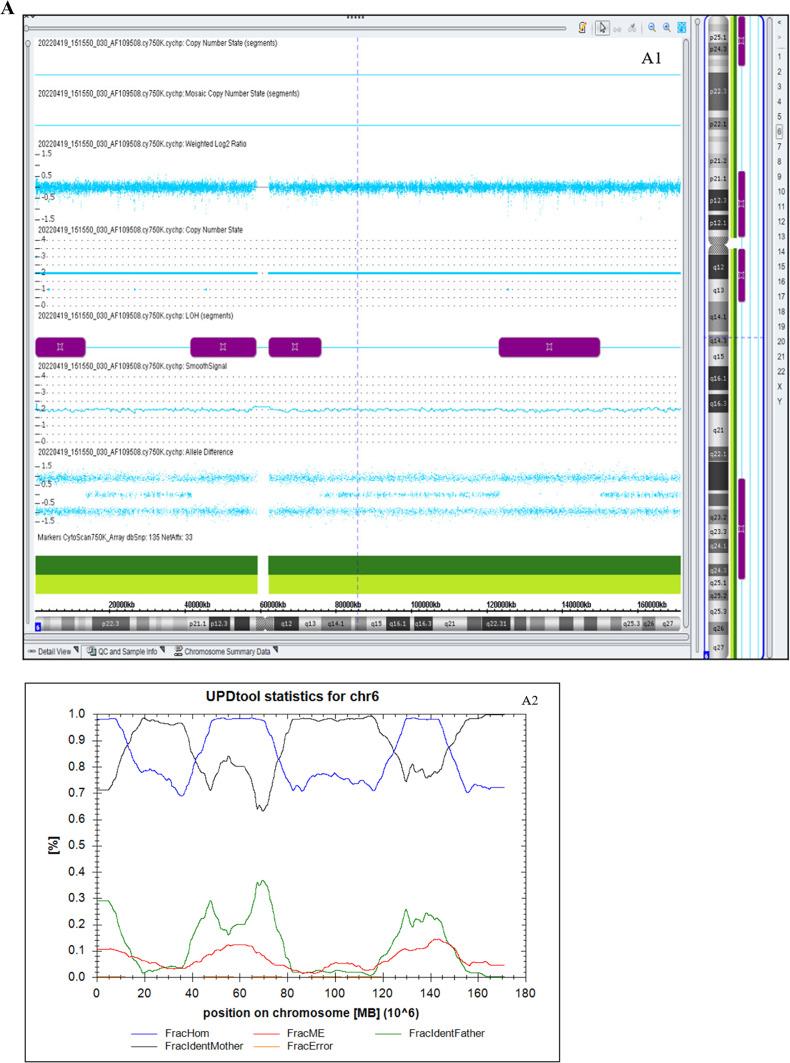Click the Detail View tab icon
The width and height of the screenshot is (790, 1063).
pyautogui.click(x=31, y=651)
